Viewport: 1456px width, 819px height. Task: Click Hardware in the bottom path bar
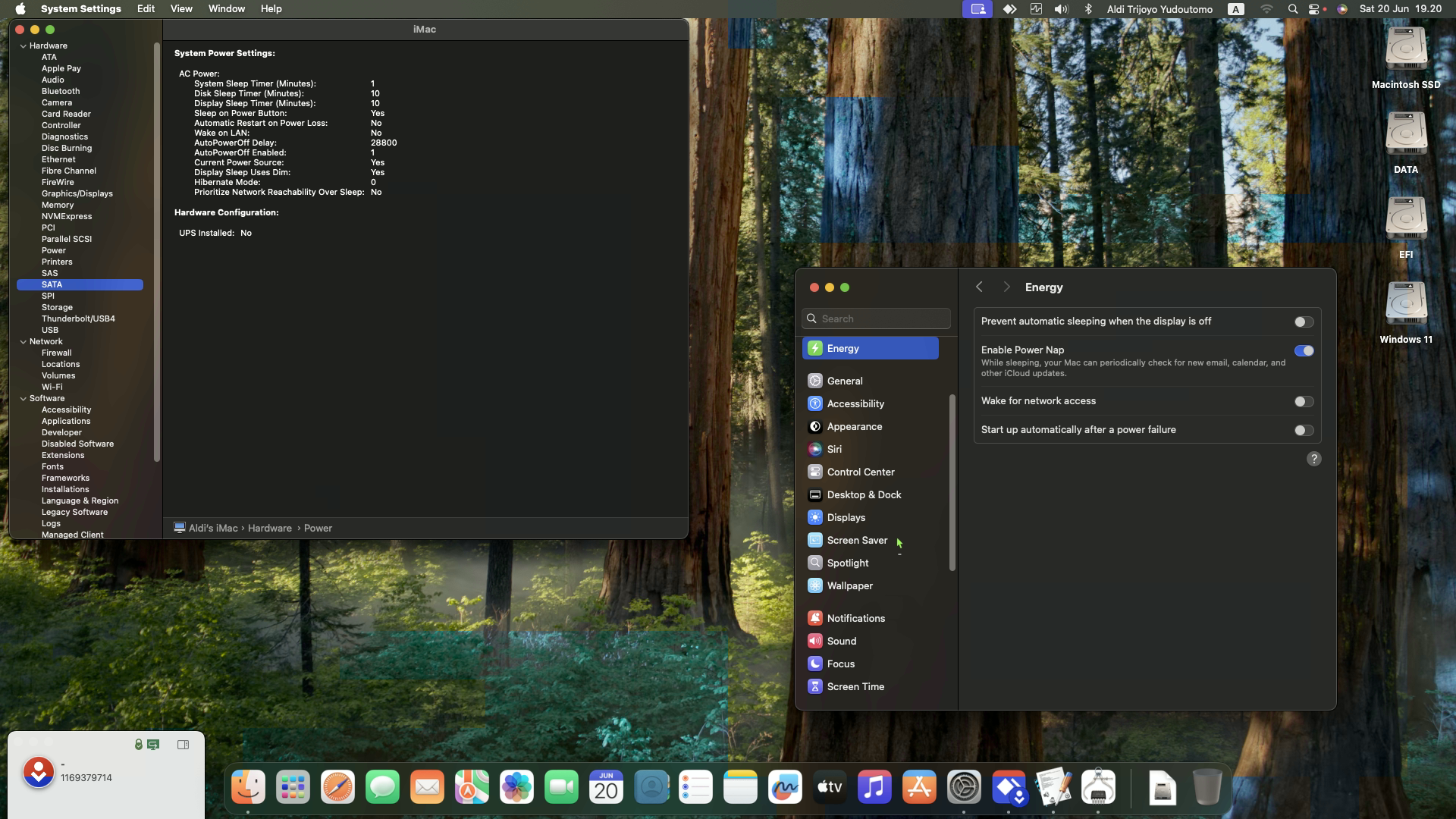coord(269,528)
